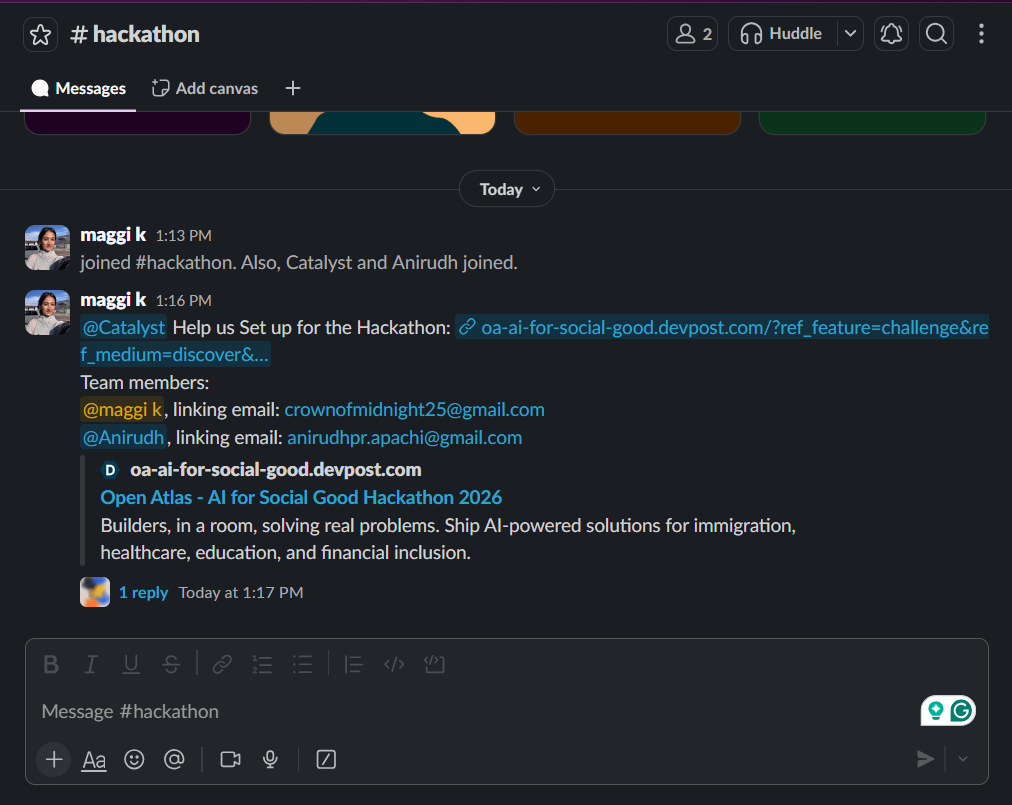1012x805 pixels.
Task: Start a Huddle in this channel
Action: pyautogui.click(x=782, y=34)
